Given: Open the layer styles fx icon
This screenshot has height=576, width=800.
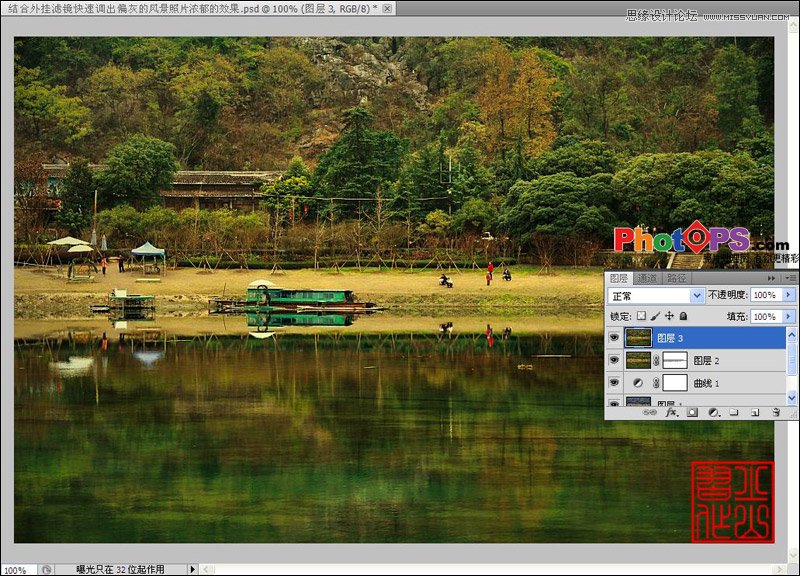Looking at the screenshot, I should (x=671, y=412).
